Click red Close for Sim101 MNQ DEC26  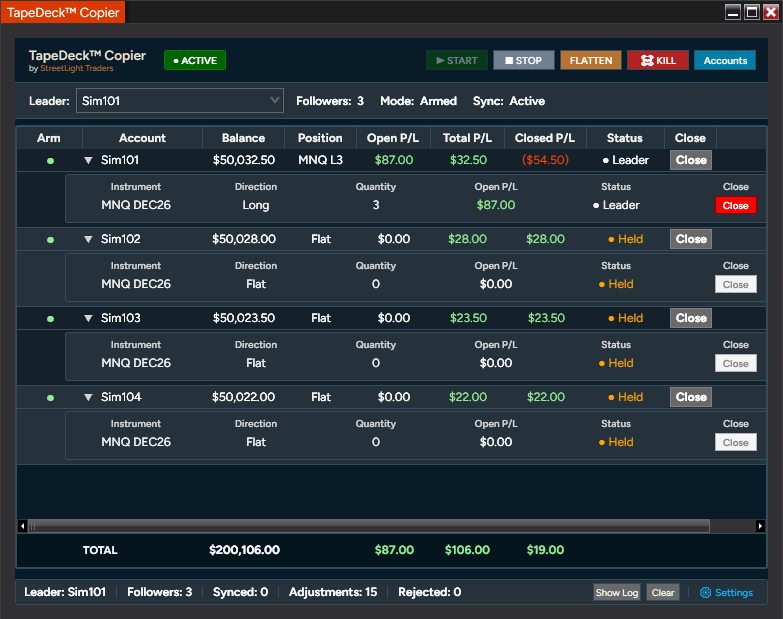pos(736,205)
